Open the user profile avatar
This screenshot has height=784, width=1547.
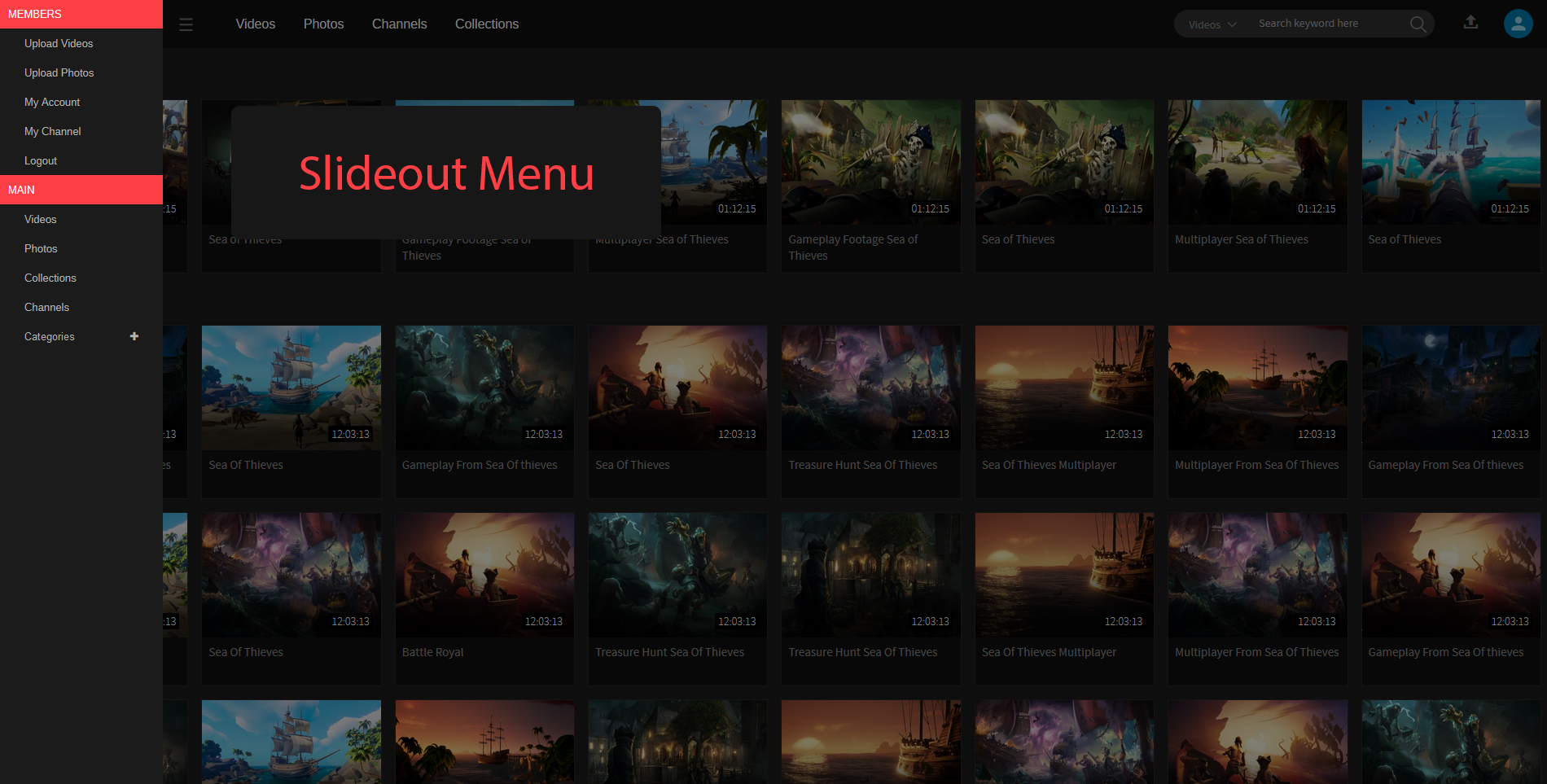[1518, 24]
